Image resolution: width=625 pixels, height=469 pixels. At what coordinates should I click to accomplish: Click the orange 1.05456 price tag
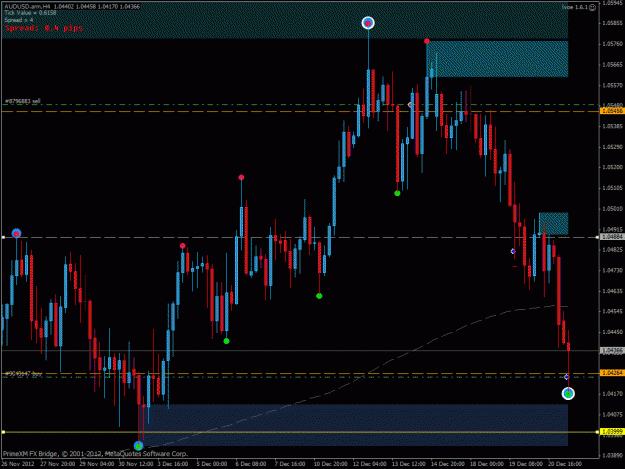[x=611, y=111]
